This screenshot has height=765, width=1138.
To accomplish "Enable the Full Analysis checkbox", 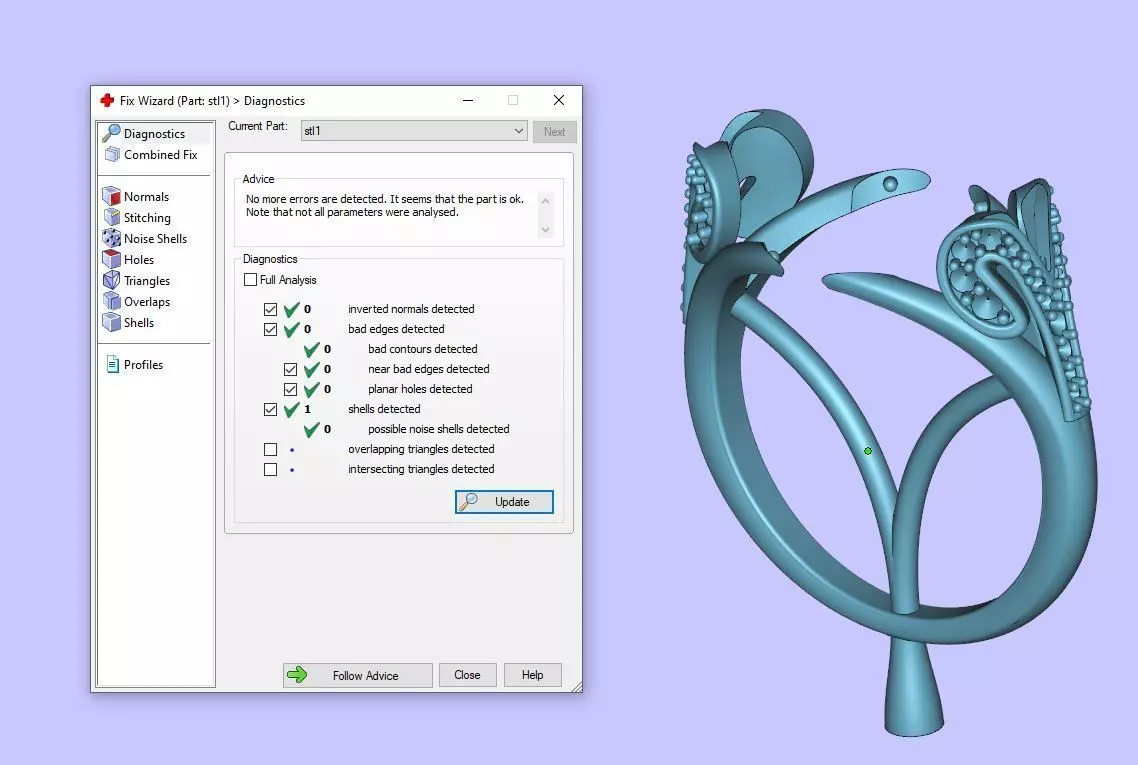I will [250, 279].
